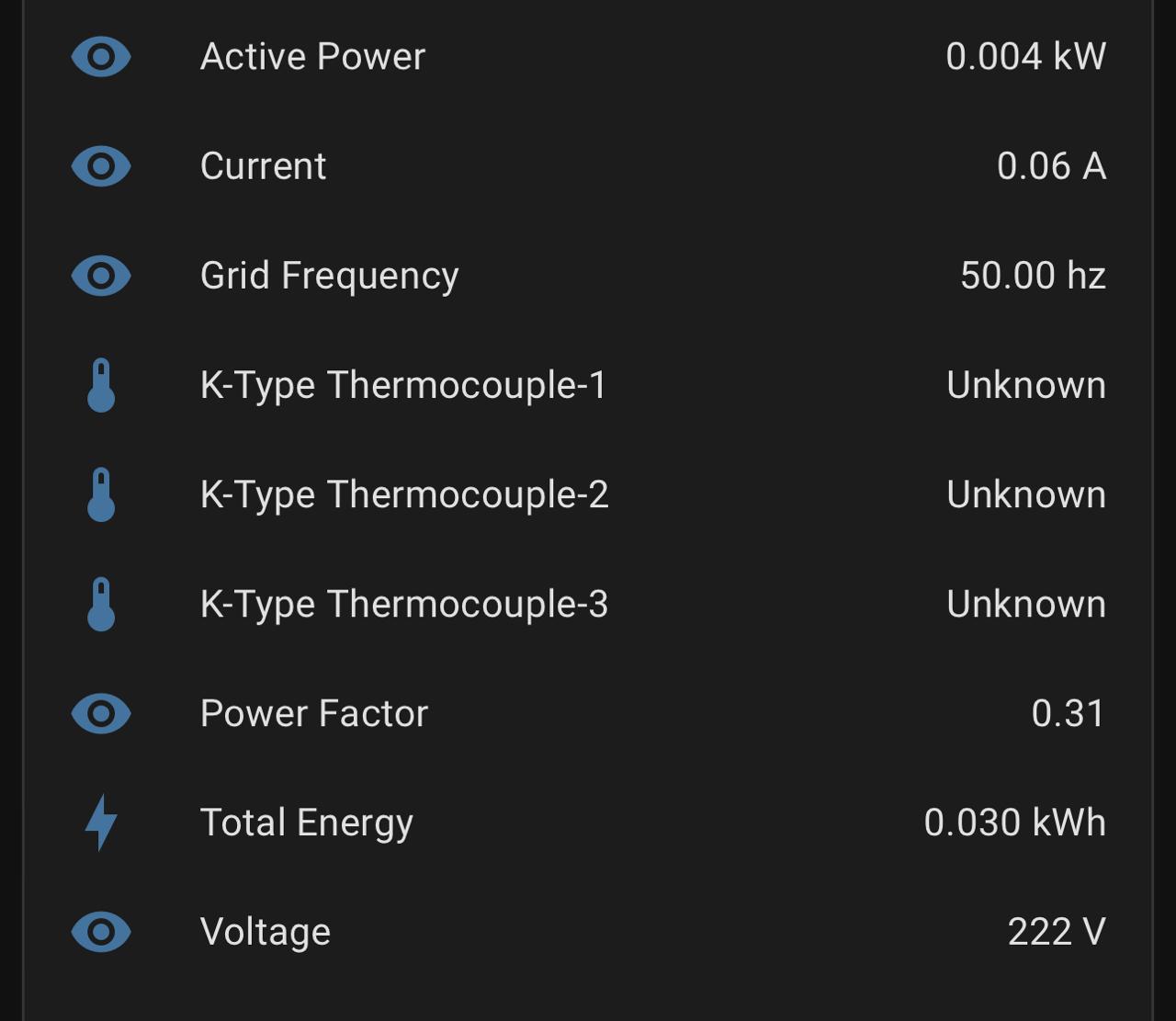Click the Power Factor eye icon
The image size is (1176, 1021).
[x=101, y=713]
